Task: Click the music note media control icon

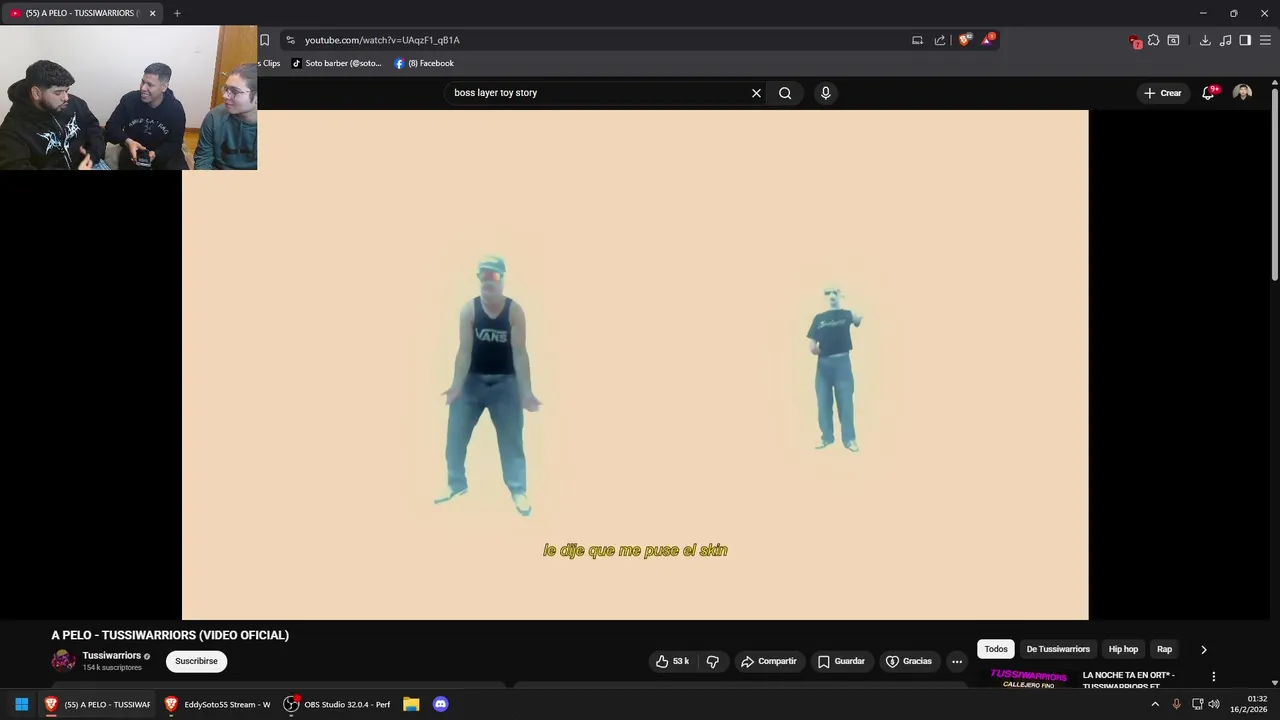Action: click(1225, 40)
